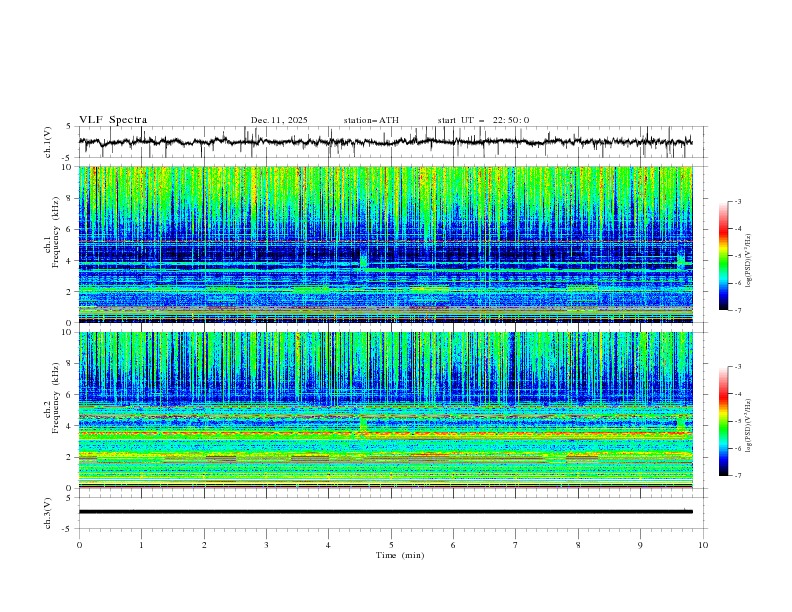Click the ch.1 voltage waveform trace
This screenshot has width=792, height=612.
coord(385,142)
